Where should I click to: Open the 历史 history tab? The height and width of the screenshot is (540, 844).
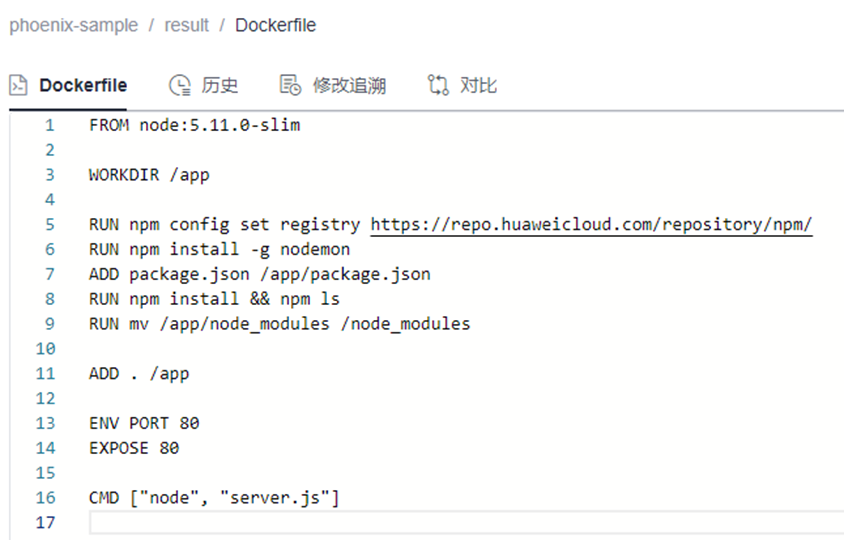click(x=219, y=85)
